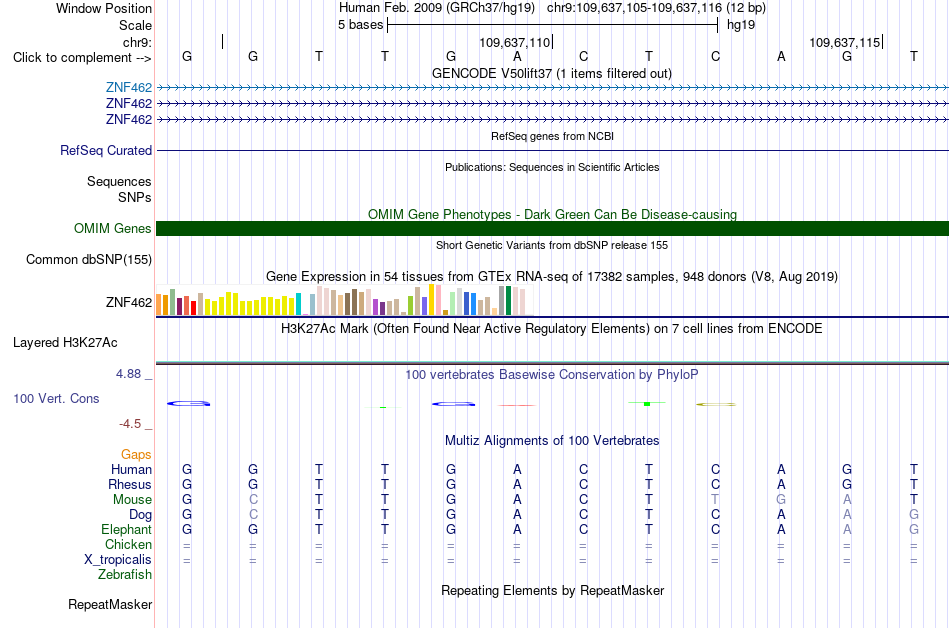
Task: Click the RepeatMasker track label
Action: [110, 604]
